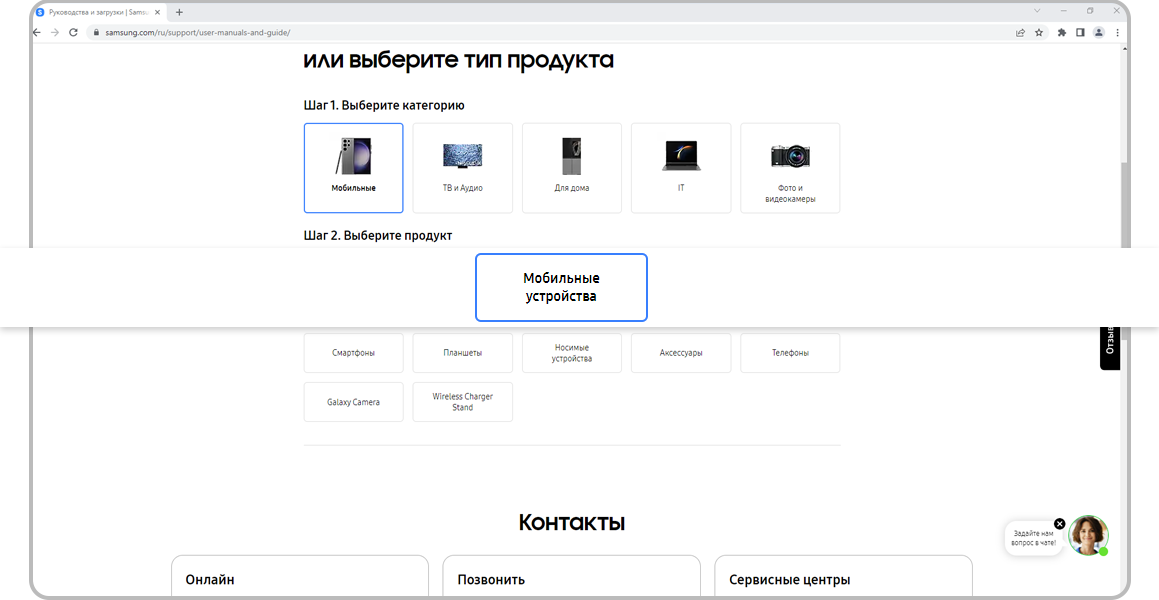The height and width of the screenshot is (600, 1159).
Task: Open the Позвонить contact card
Action: click(x=571, y=577)
